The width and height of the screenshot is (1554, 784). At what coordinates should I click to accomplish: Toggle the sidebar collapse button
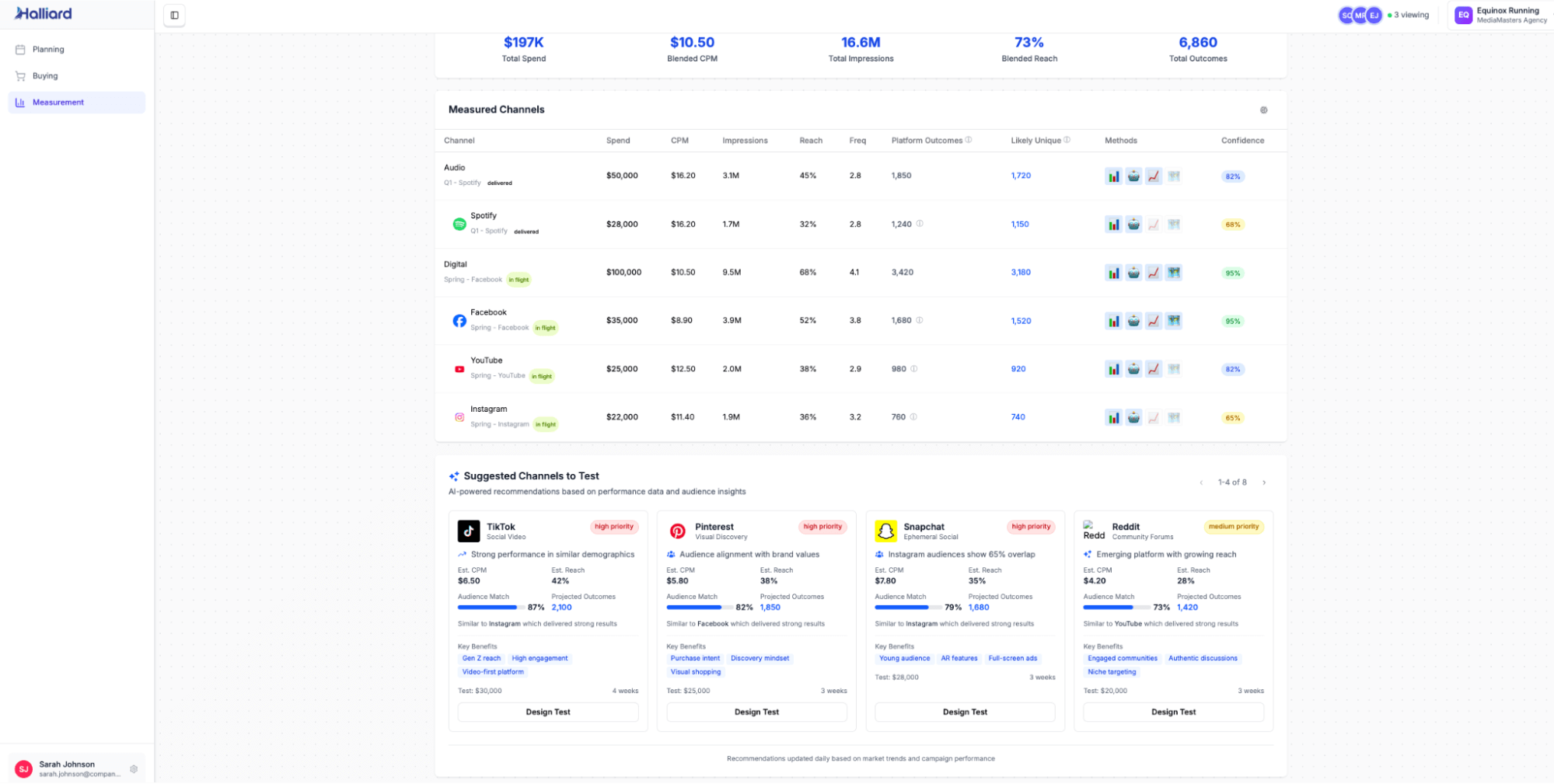tap(174, 15)
